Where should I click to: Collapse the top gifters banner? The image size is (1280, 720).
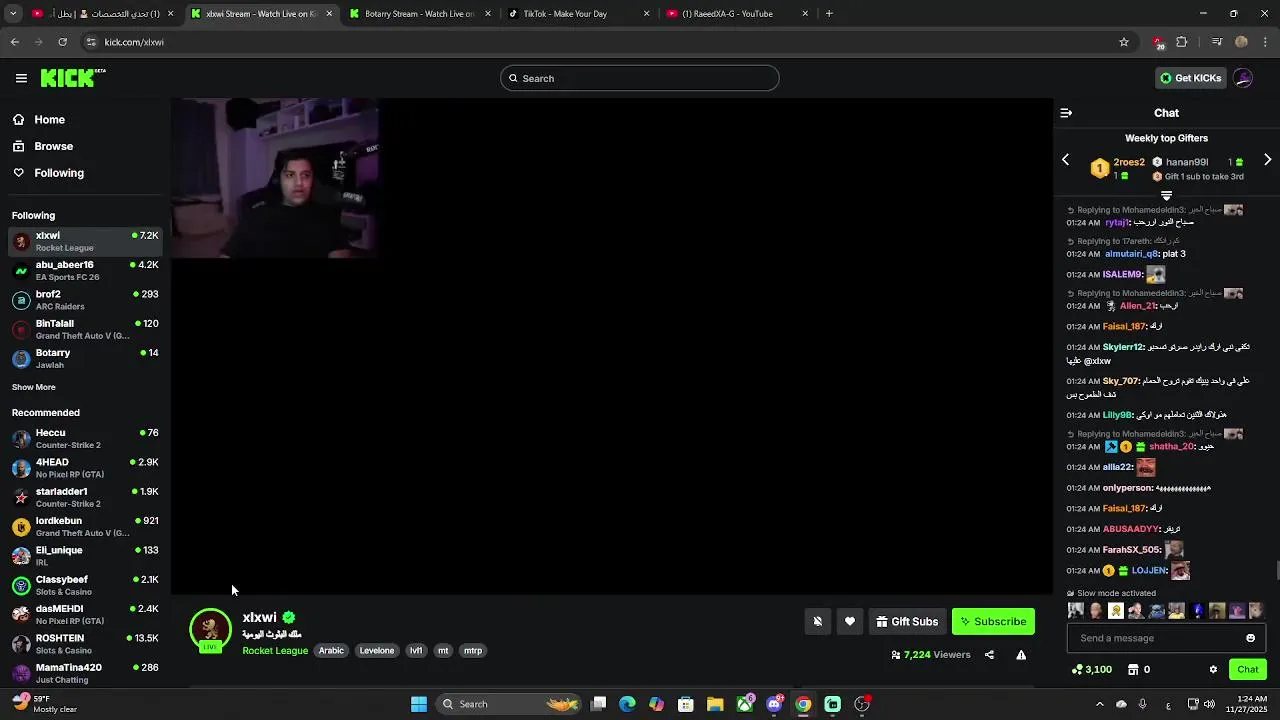point(1166,195)
